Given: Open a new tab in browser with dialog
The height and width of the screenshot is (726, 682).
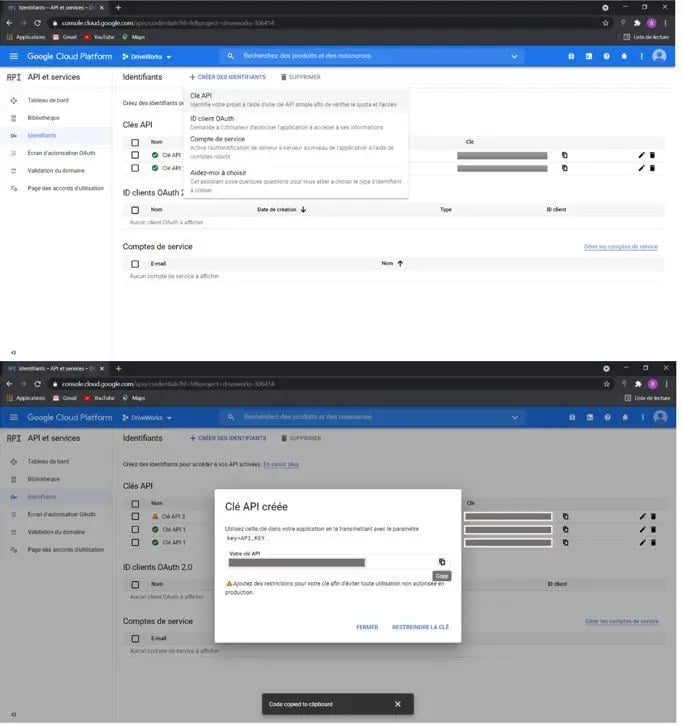Looking at the screenshot, I should (x=119, y=369).
